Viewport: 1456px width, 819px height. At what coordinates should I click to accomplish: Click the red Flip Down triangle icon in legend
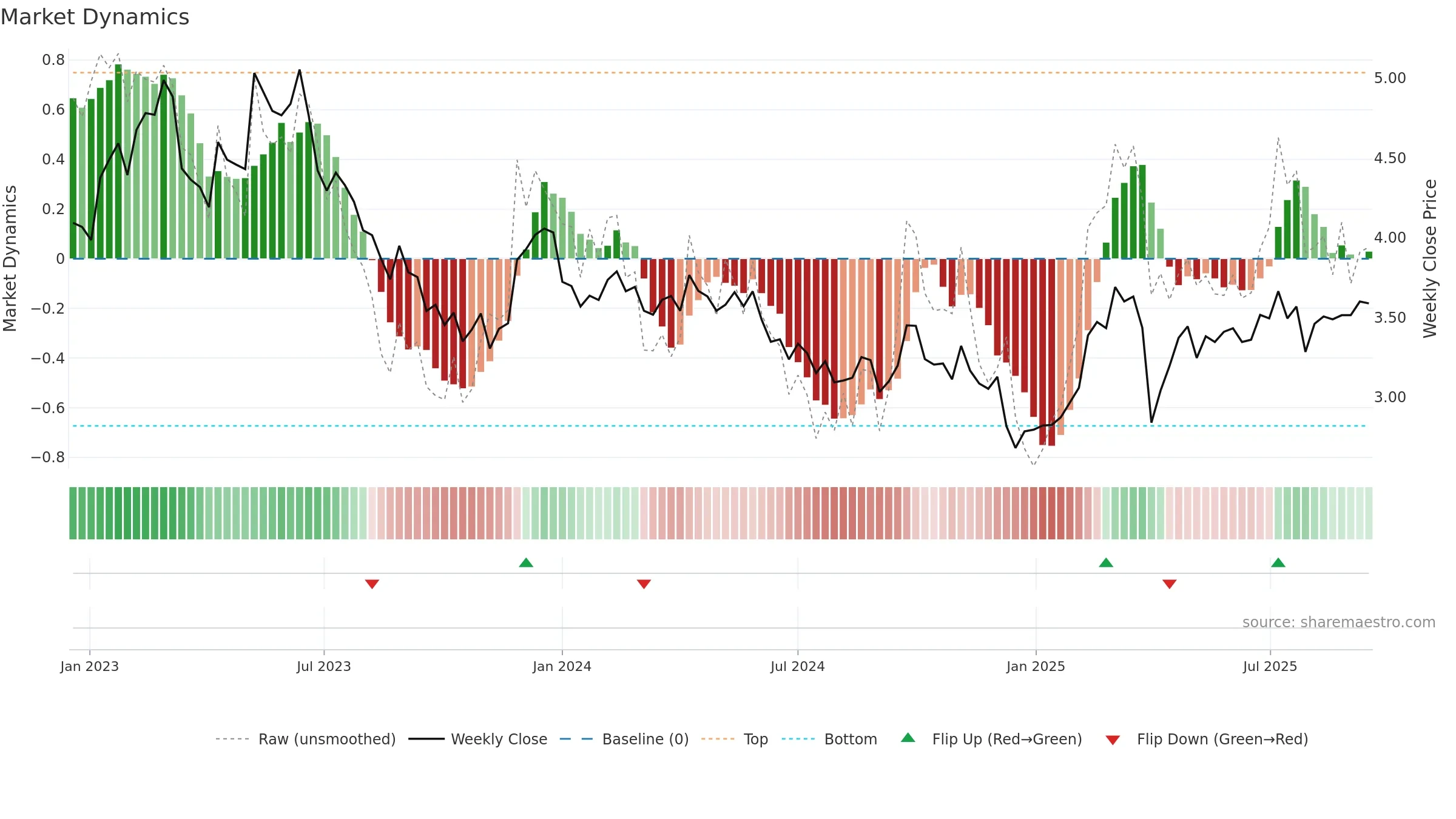coord(1113,740)
